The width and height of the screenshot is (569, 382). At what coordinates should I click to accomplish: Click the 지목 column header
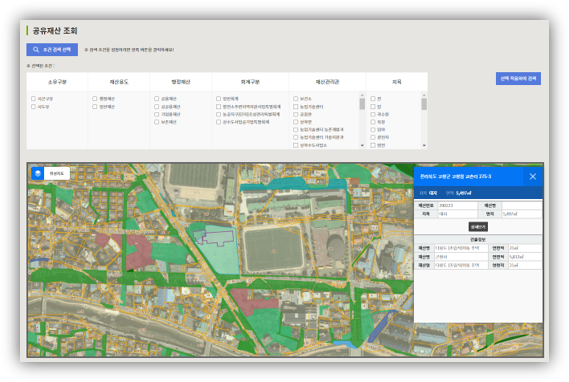point(397,82)
